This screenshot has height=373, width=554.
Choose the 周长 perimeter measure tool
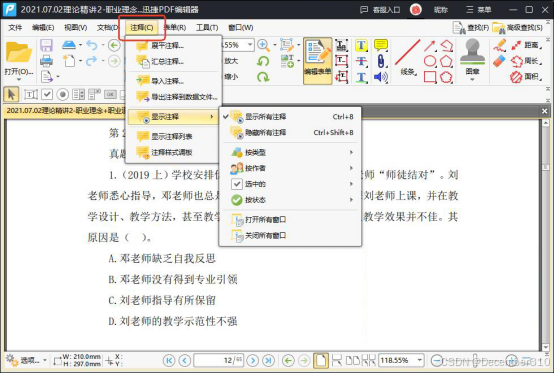tap(526, 61)
